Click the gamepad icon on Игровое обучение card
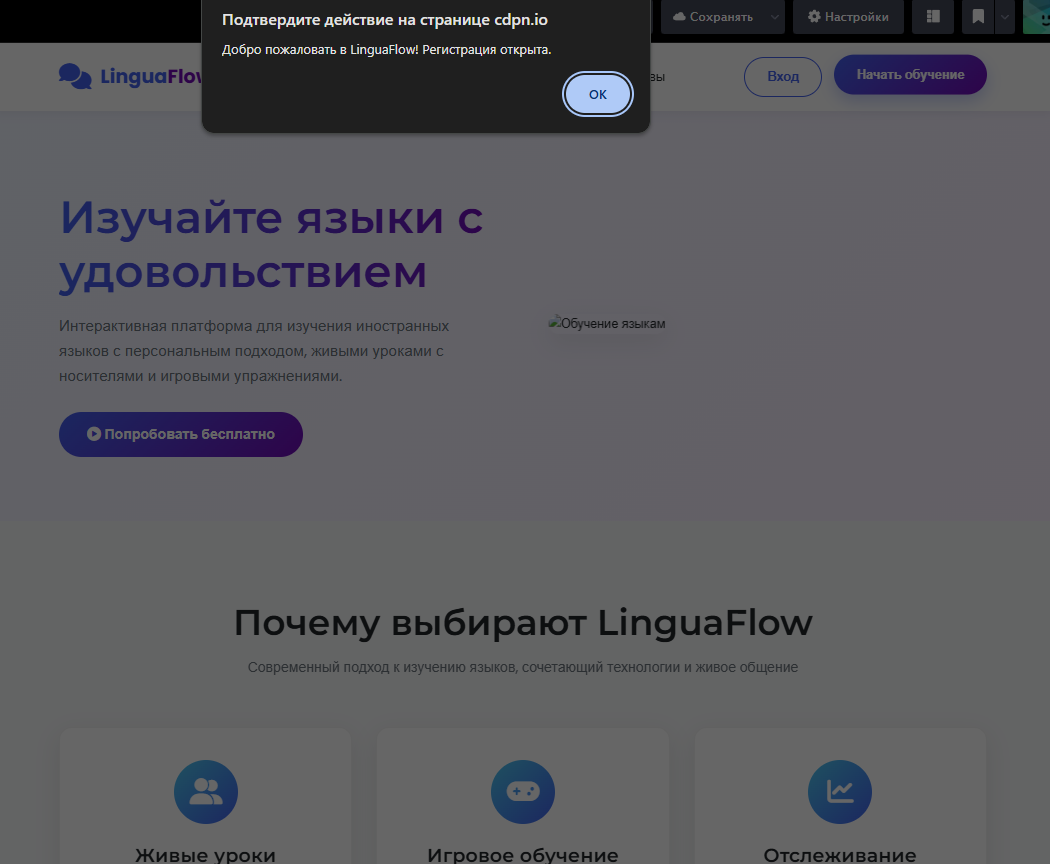The height and width of the screenshot is (864, 1050). pyautogui.click(x=522, y=791)
